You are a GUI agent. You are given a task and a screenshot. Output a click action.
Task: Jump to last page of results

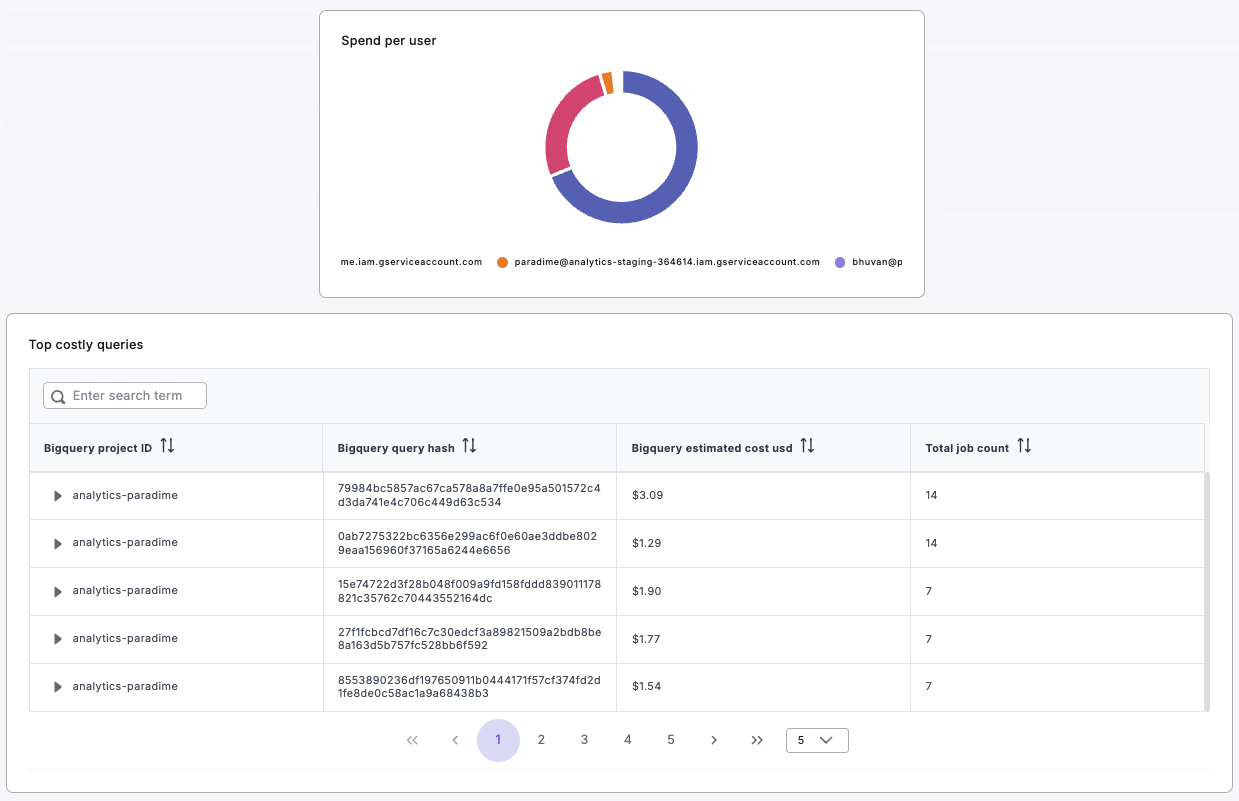(757, 740)
